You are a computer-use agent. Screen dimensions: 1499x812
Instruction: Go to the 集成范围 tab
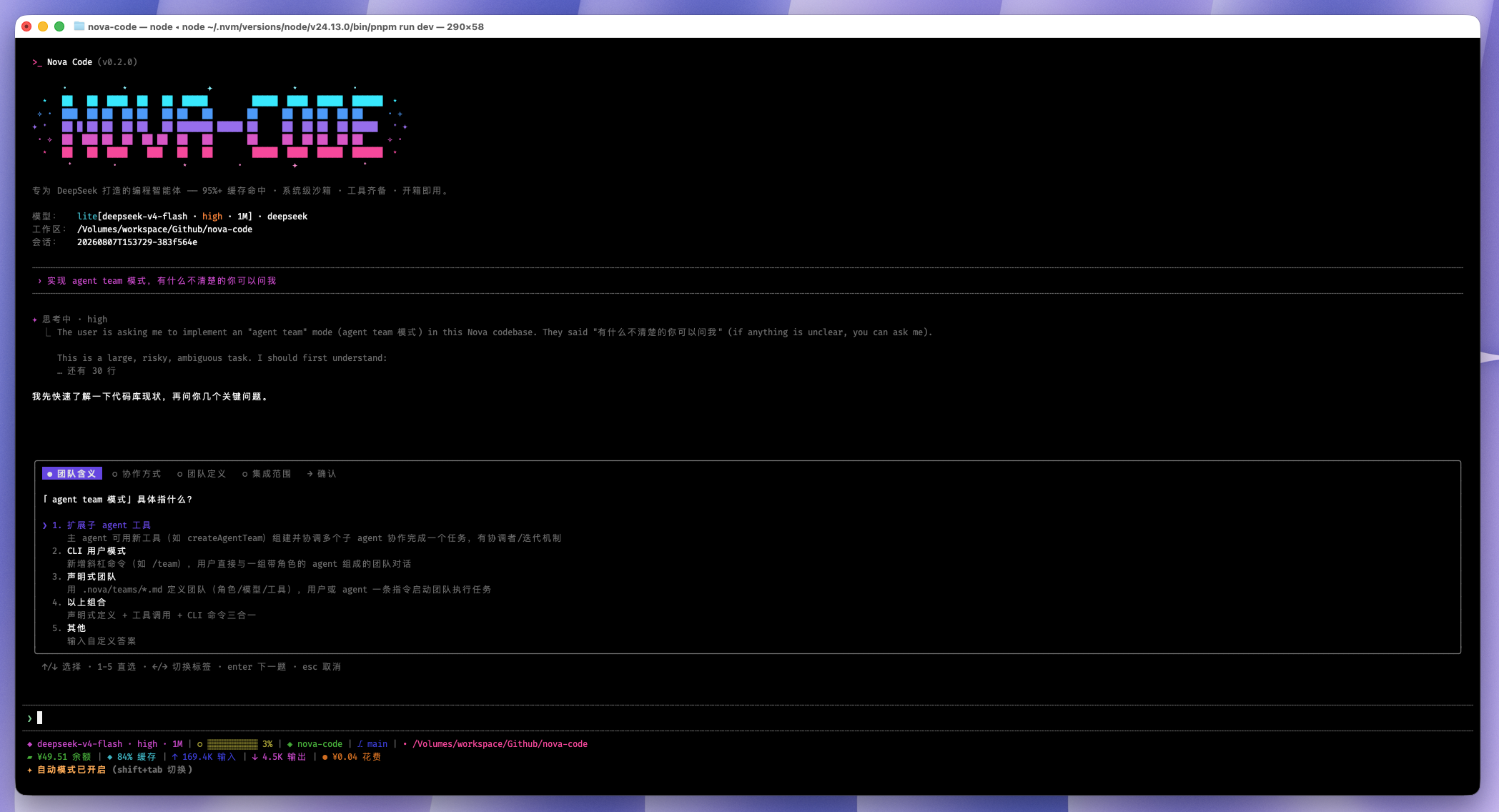click(267, 474)
